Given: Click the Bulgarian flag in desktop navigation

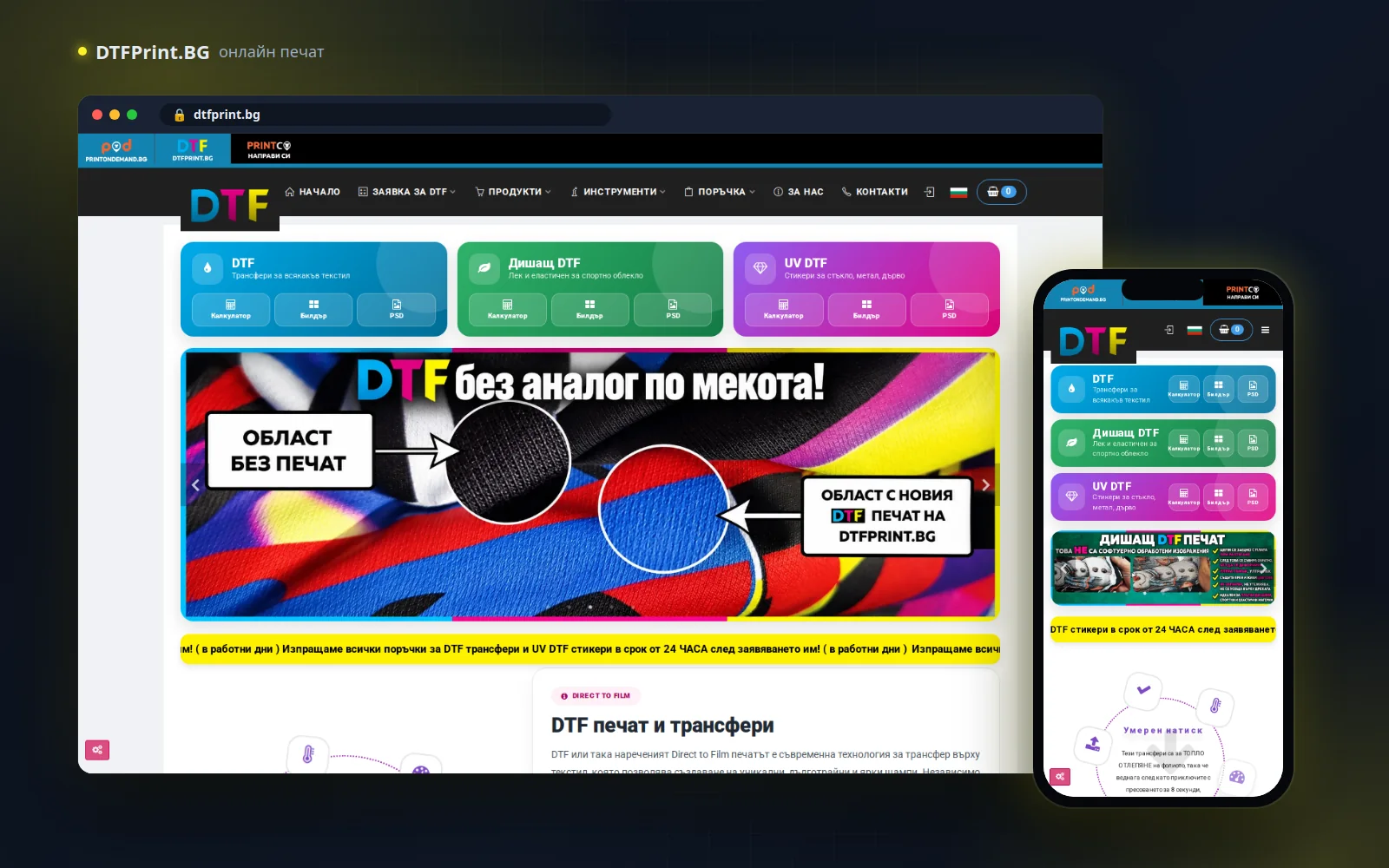Looking at the screenshot, I should (x=958, y=192).
